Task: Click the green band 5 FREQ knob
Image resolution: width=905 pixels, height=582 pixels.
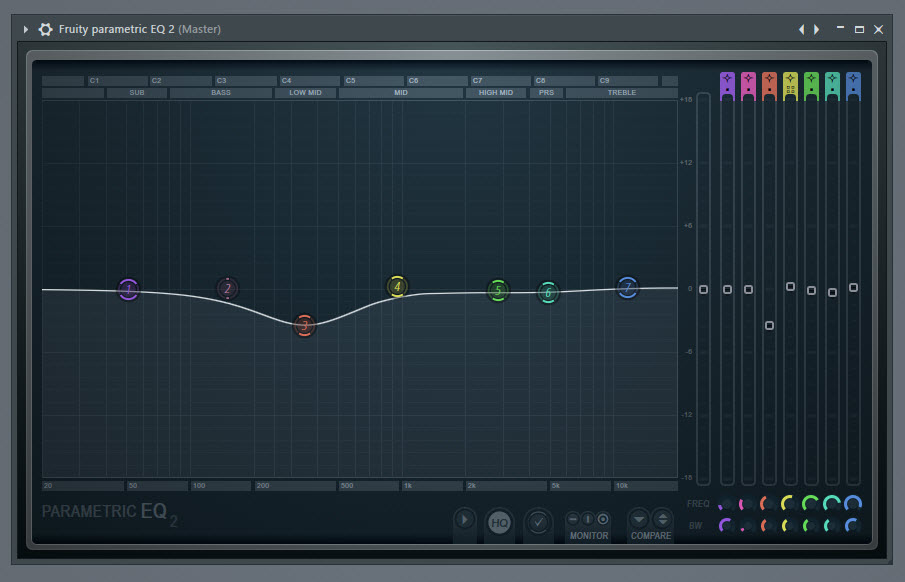Action: click(x=810, y=504)
